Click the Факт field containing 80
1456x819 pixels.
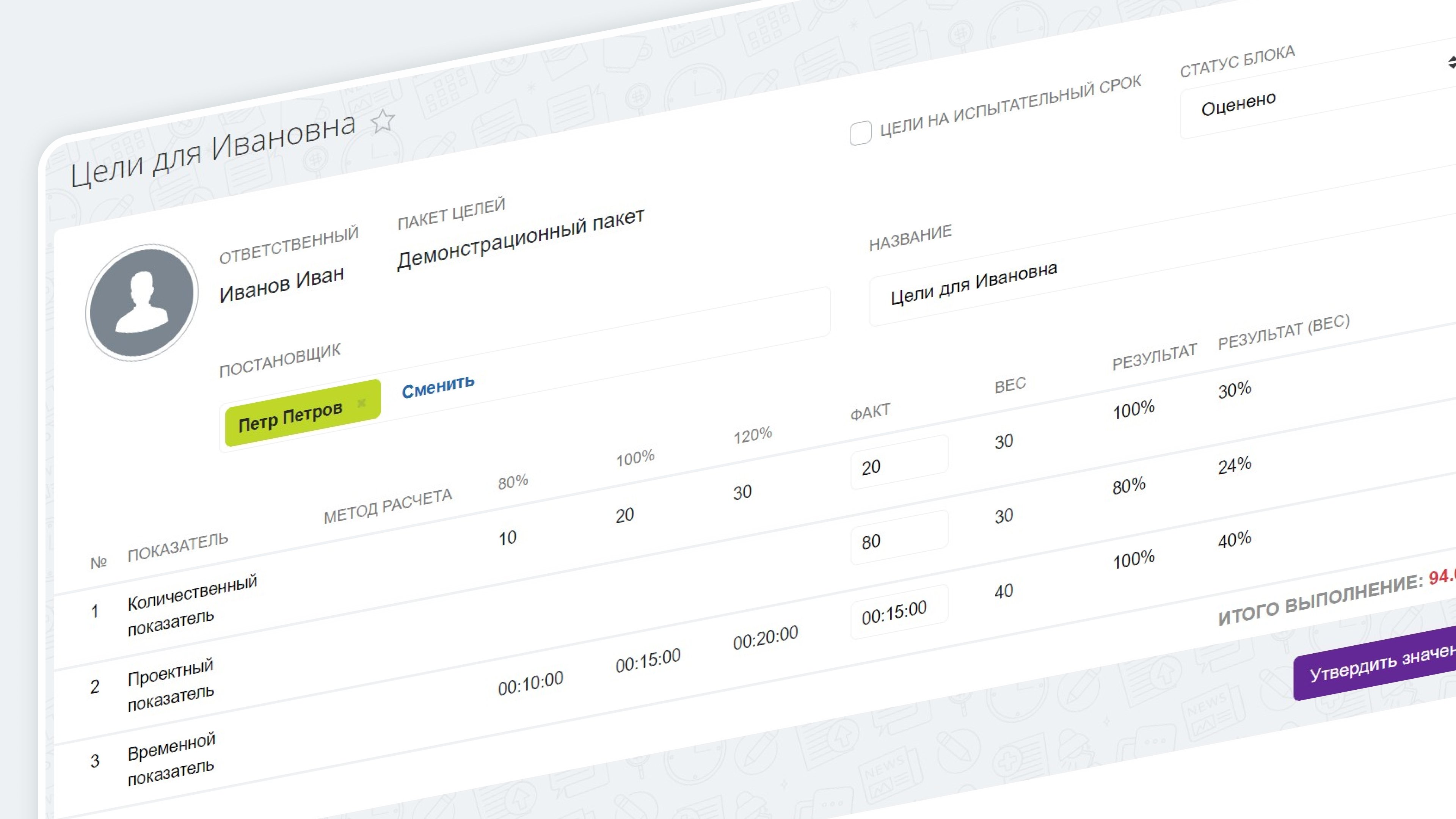coord(899,537)
